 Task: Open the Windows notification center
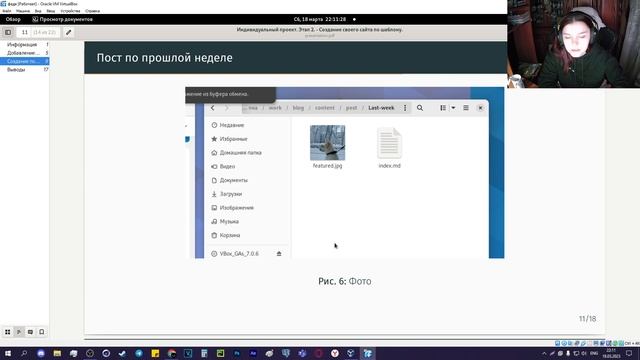tap(629, 353)
